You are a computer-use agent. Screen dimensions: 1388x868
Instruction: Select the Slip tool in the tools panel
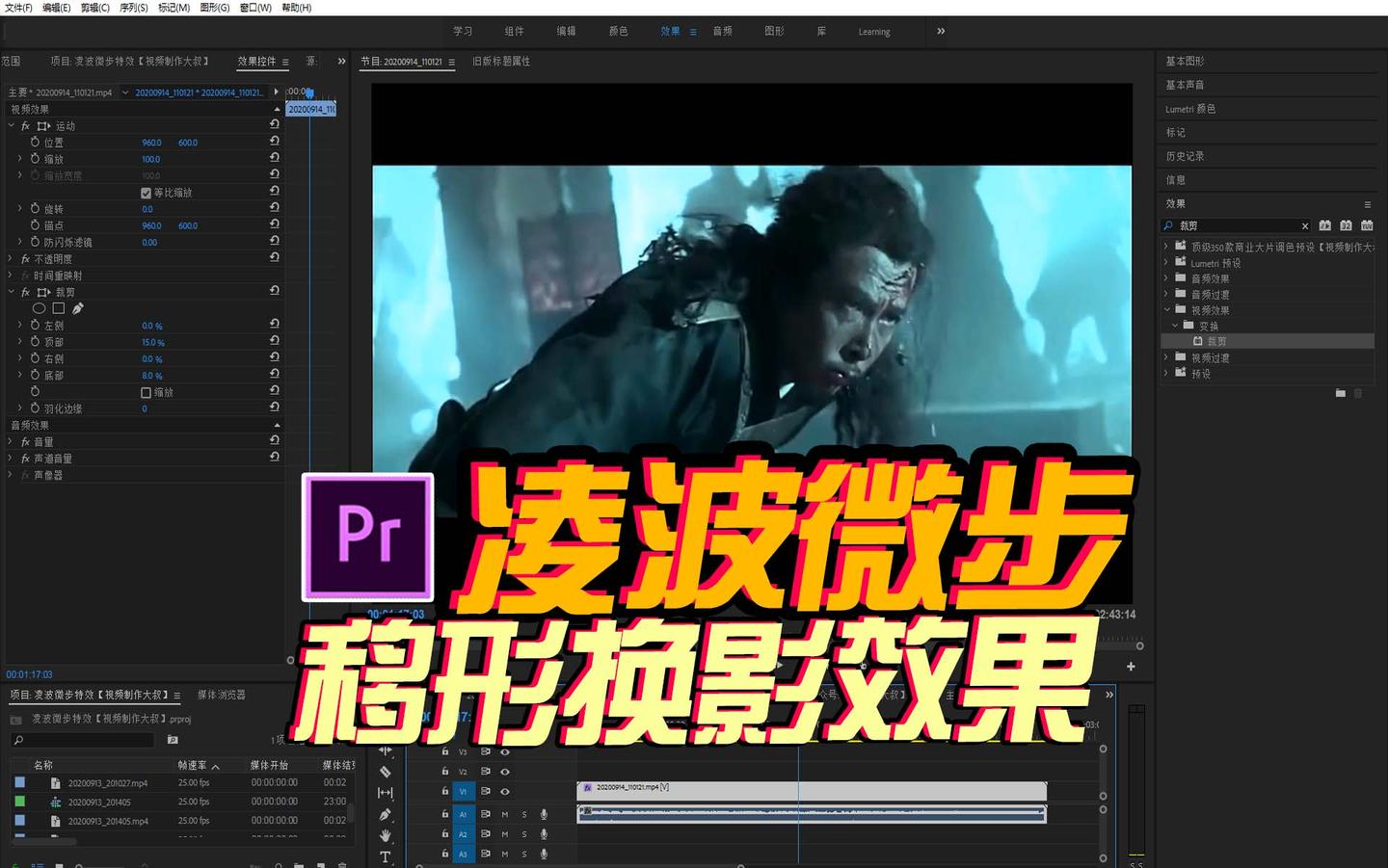point(386,793)
